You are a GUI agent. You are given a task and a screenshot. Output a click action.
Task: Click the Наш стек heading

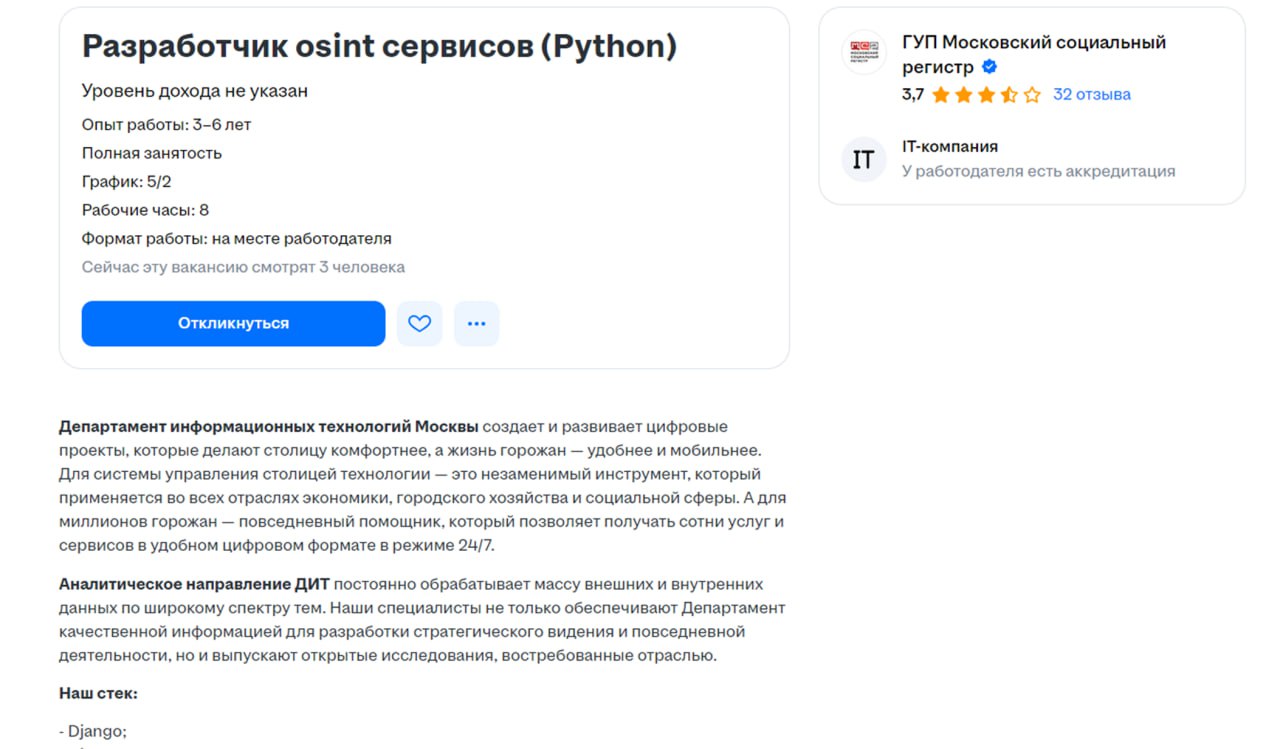coord(96,694)
